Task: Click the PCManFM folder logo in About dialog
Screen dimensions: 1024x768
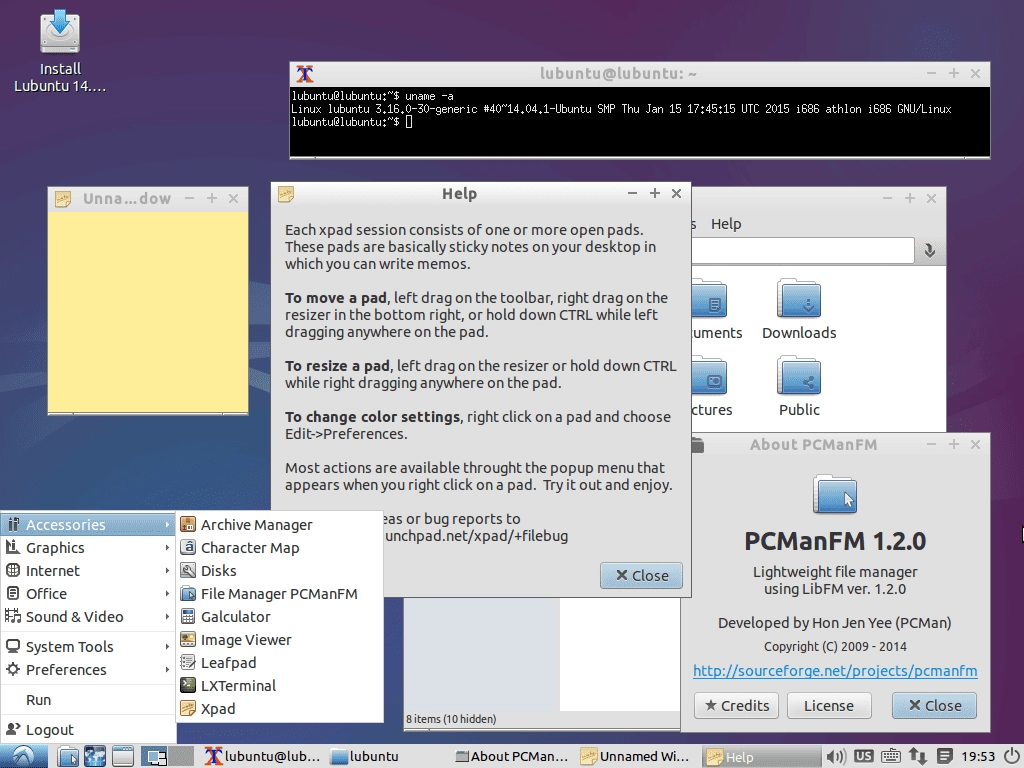Action: [835, 494]
